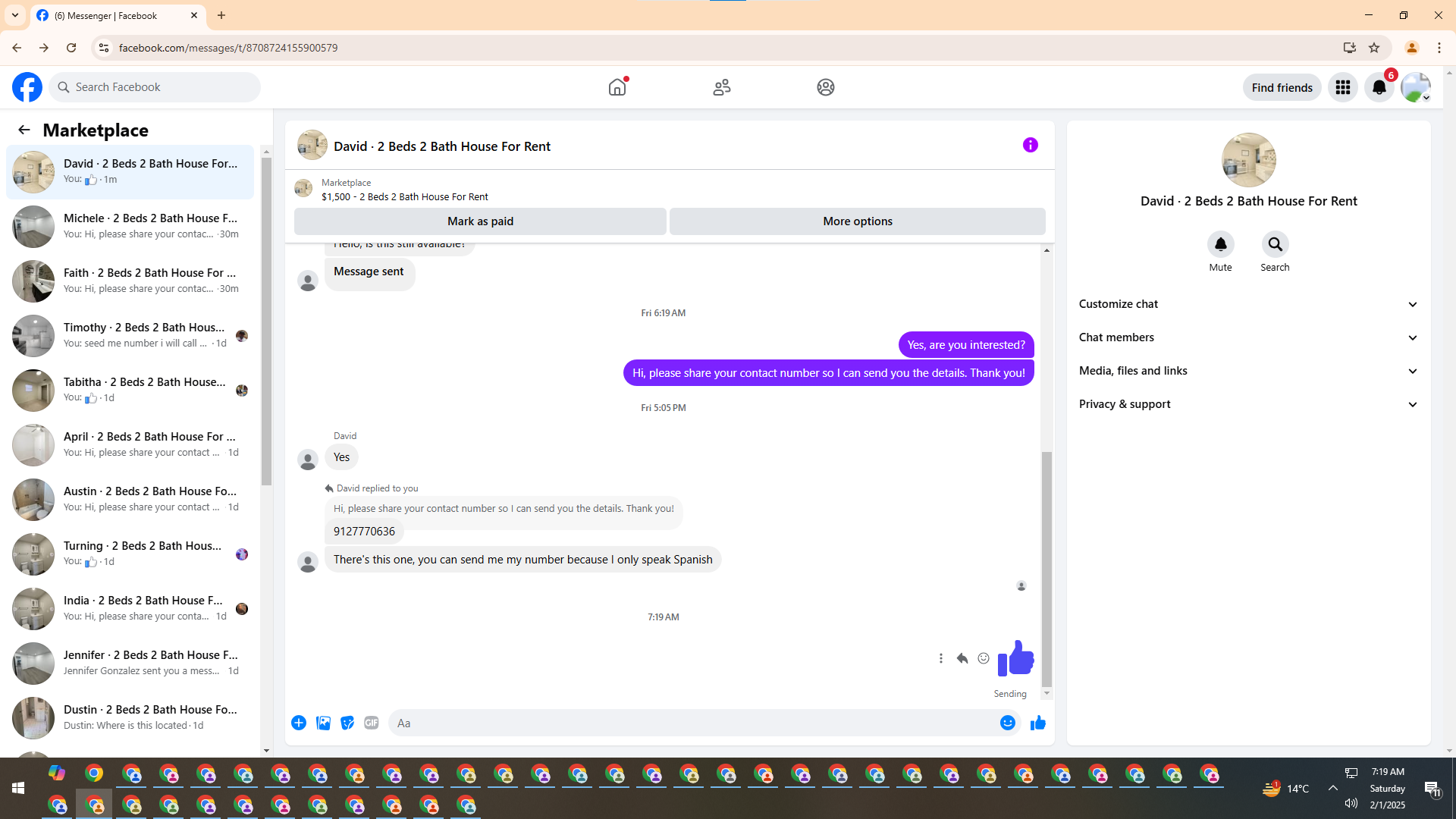Expand Media, files and links section
1456x819 pixels.
1248,371
